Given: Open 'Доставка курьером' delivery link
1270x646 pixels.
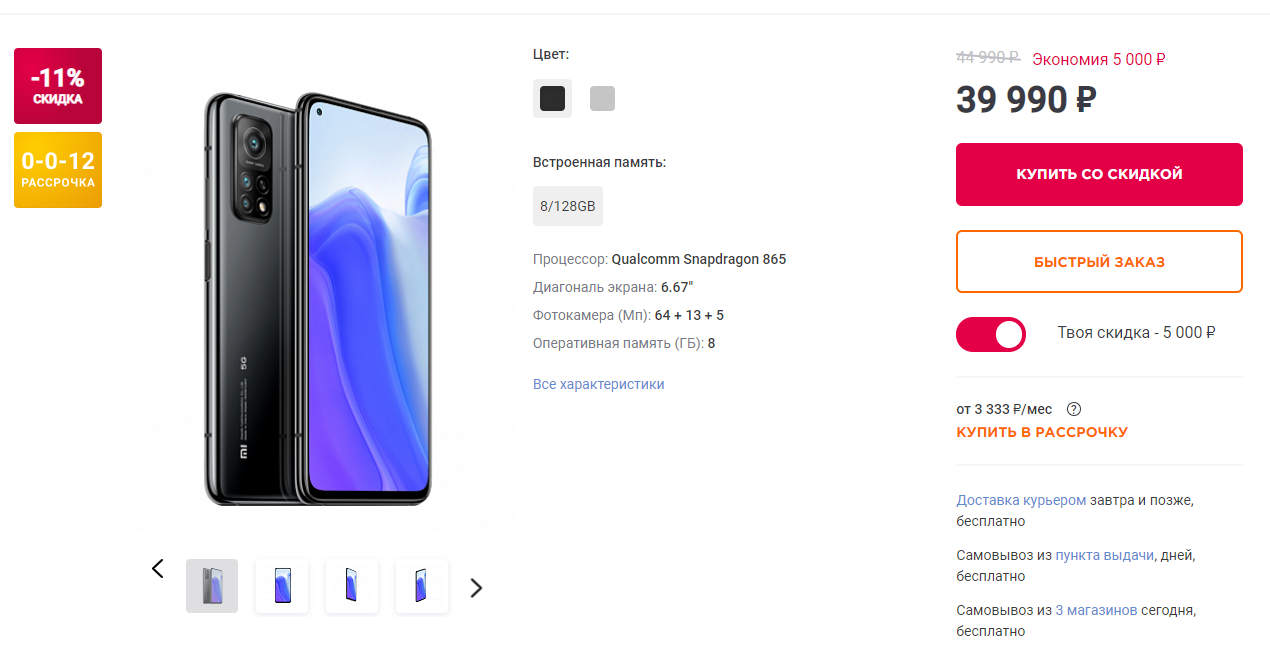Looking at the screenshot, I should 1021,499.
